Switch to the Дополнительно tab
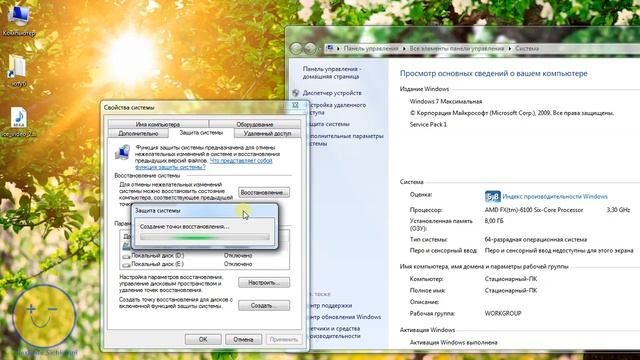640x360 pixels. click(x=138, y=133)
